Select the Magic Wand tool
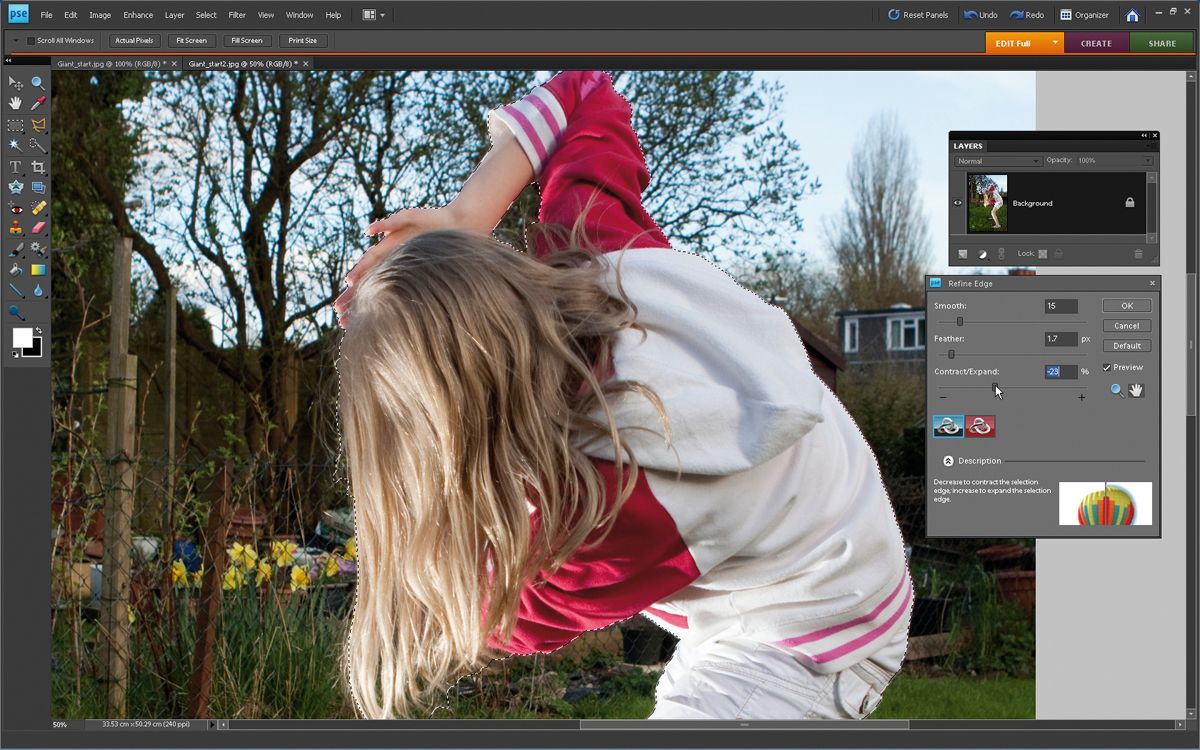This screenshot has height=750, width=1200. pyautogui.click(x=14, y=146)
